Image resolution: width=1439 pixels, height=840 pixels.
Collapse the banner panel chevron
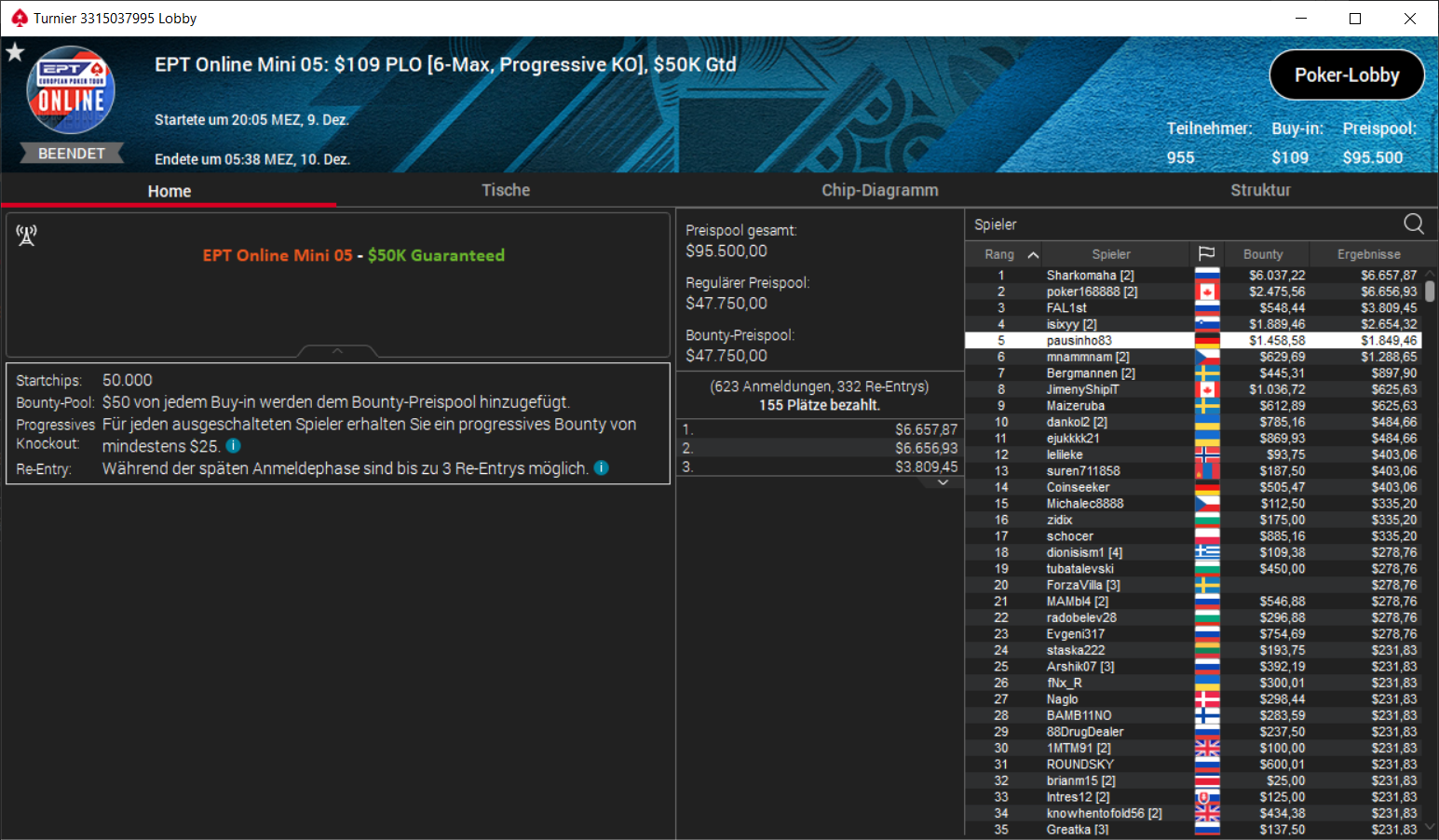337,351
